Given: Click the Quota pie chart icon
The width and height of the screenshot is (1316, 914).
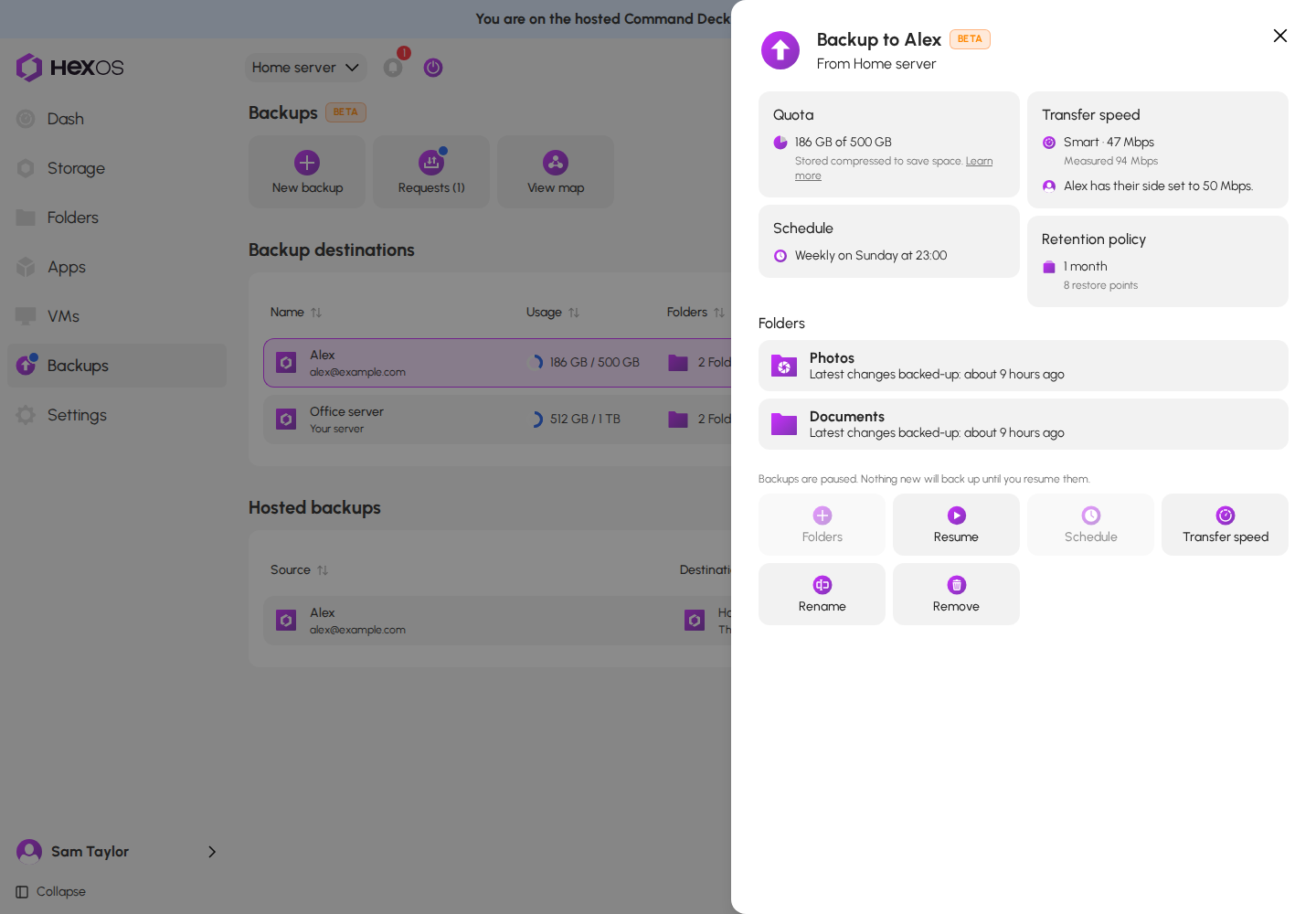Looking at the screenshot, I should tap(780, 143).
